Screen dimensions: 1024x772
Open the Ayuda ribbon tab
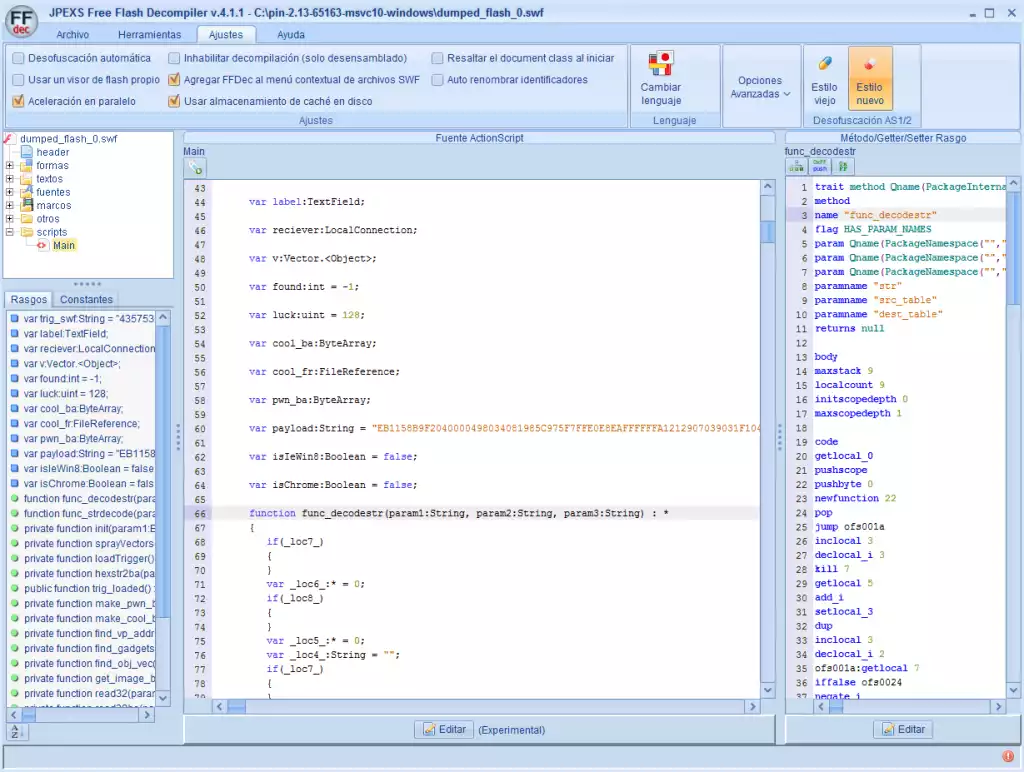click(291, 35)
